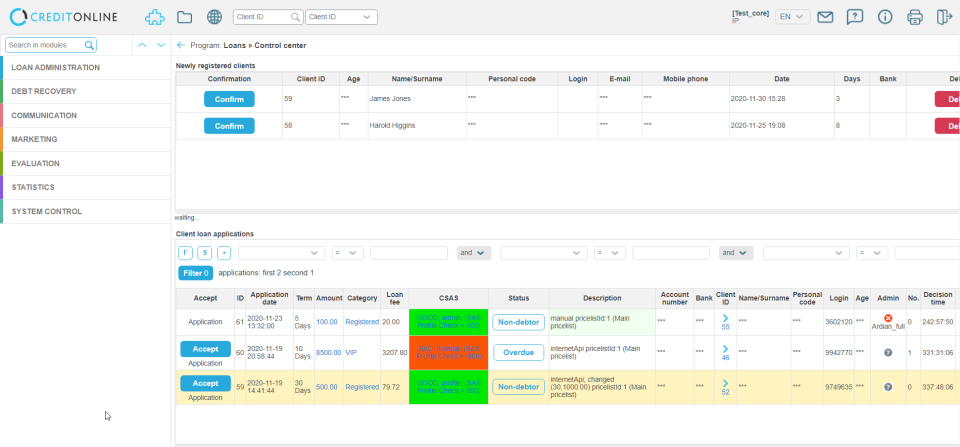Click the info circle icon
The width and height of the screenshot is (960, 447).
pyautogui.click(x=885, y=17)
